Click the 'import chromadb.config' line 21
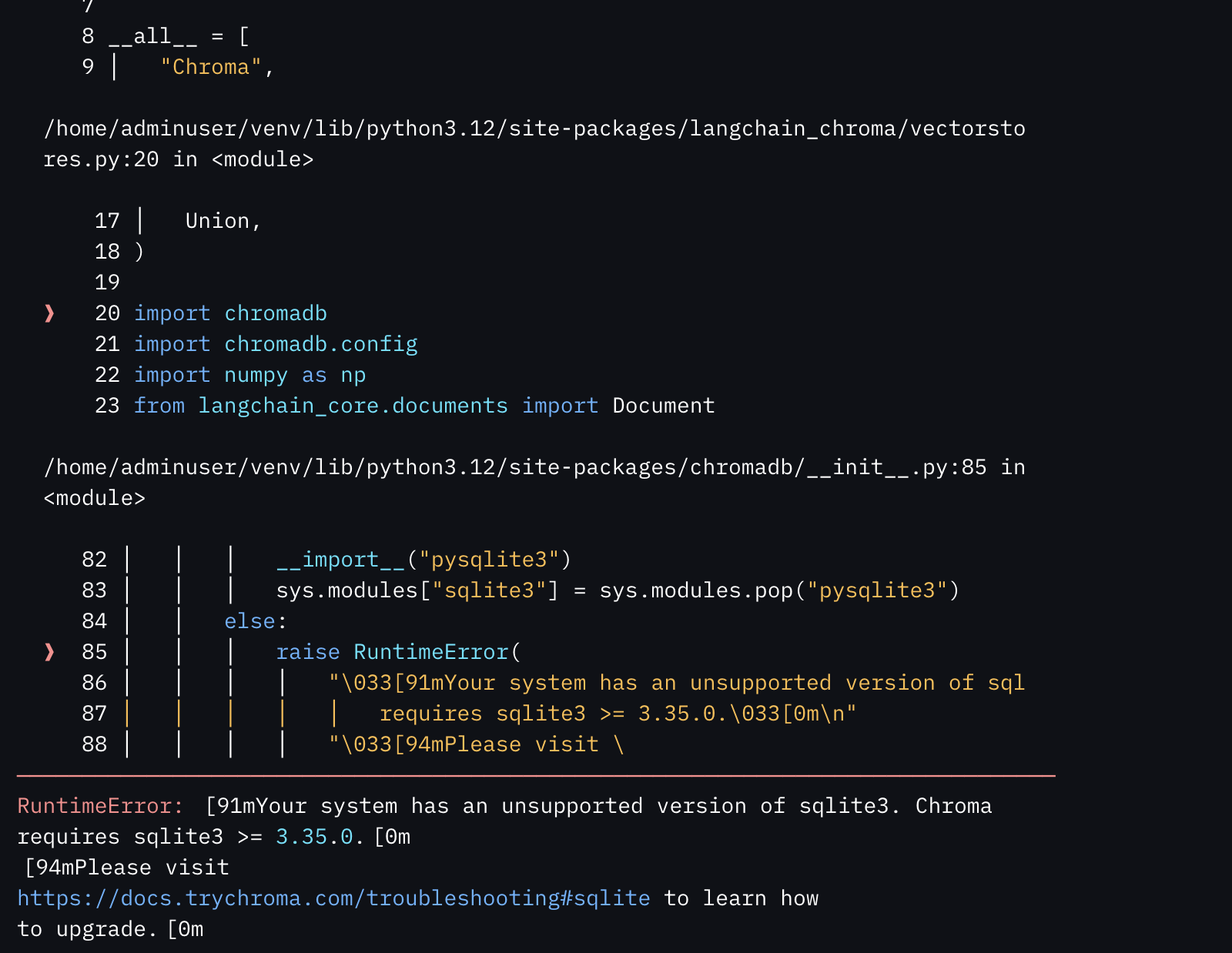 pyautogui.click(x=276, y=344)
